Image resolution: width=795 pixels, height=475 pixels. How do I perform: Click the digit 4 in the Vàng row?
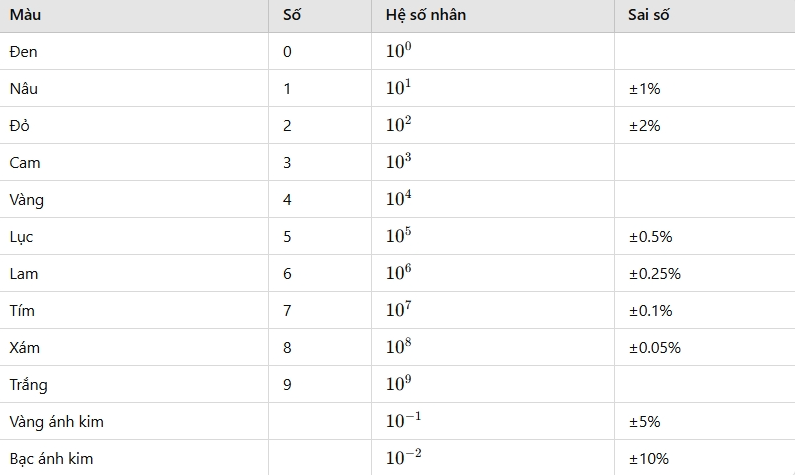tap(288, 200)
